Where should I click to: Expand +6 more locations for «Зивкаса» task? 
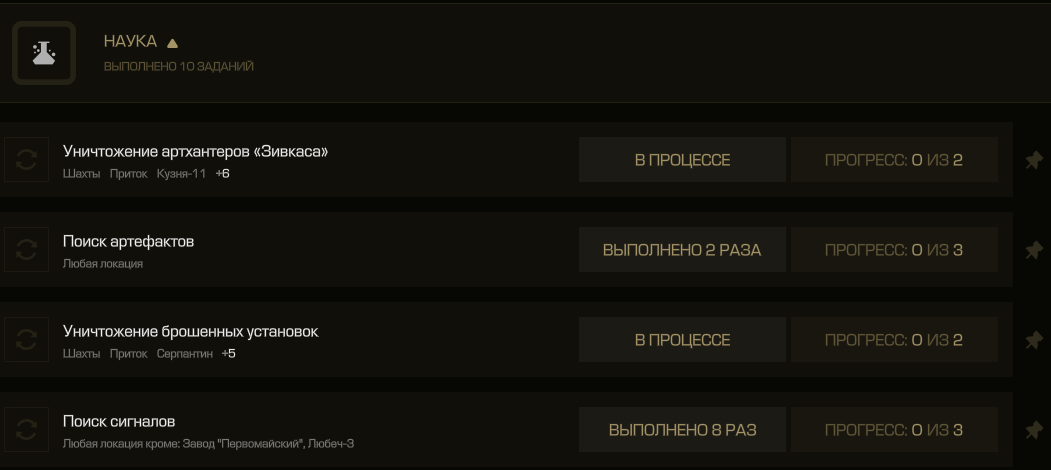tap(223, 174)
